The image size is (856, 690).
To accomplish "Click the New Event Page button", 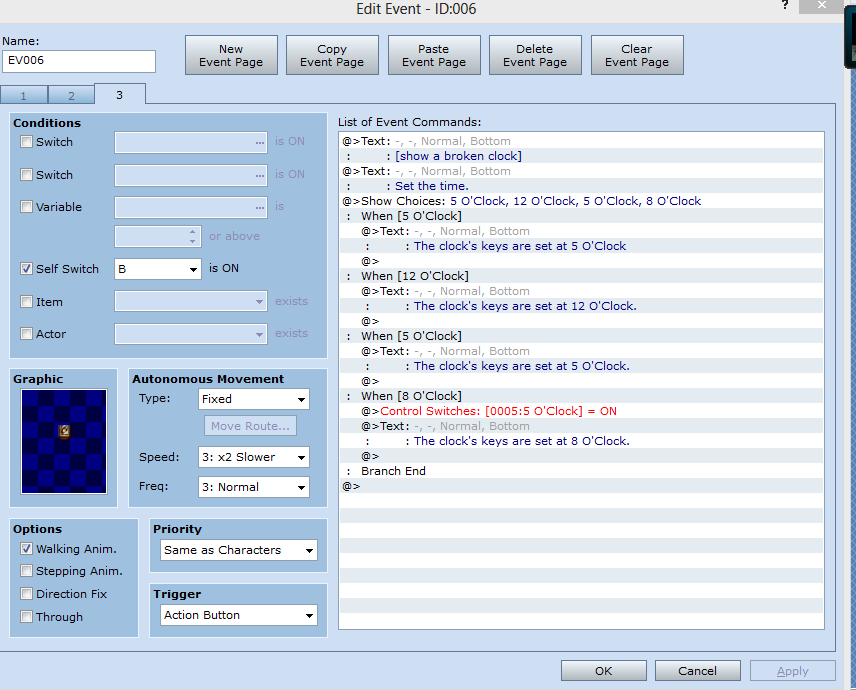I will 231,55.
